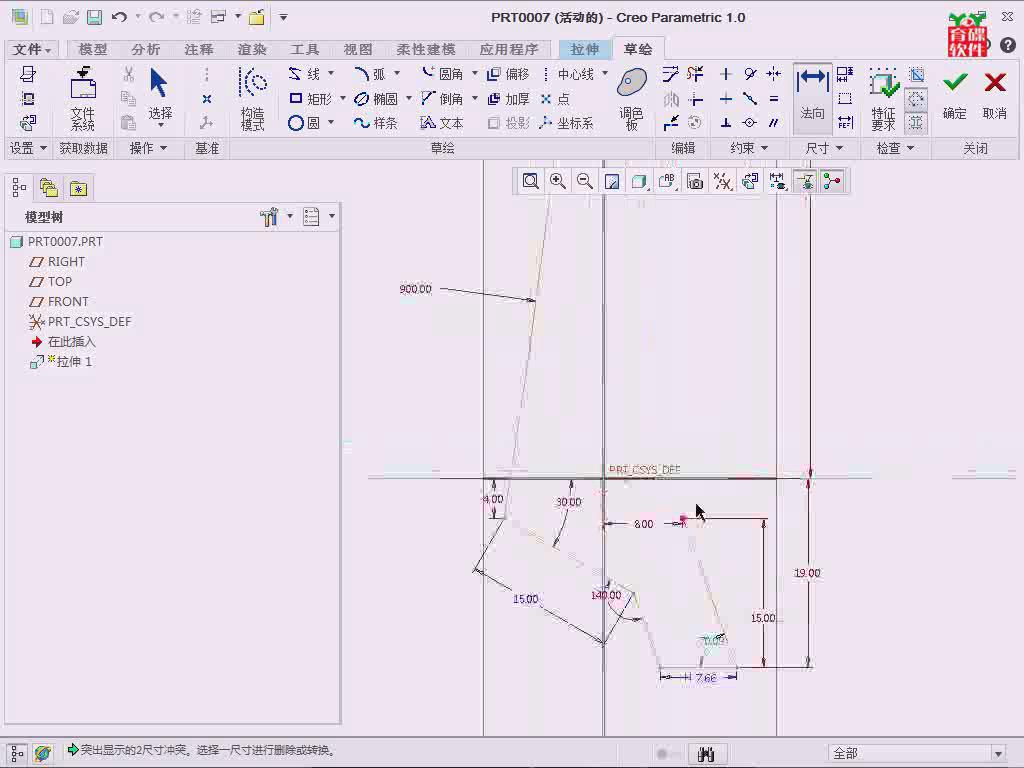Viewport: 1024px width, 768px height.
Task: Expand the Setup (设置) group
Action: click(x=28, y=148)
